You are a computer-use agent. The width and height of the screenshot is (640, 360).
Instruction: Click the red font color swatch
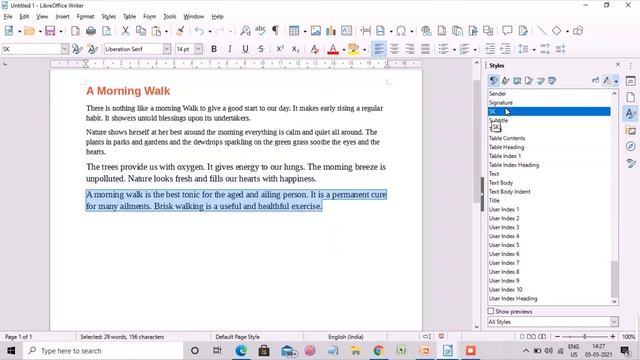333,49
